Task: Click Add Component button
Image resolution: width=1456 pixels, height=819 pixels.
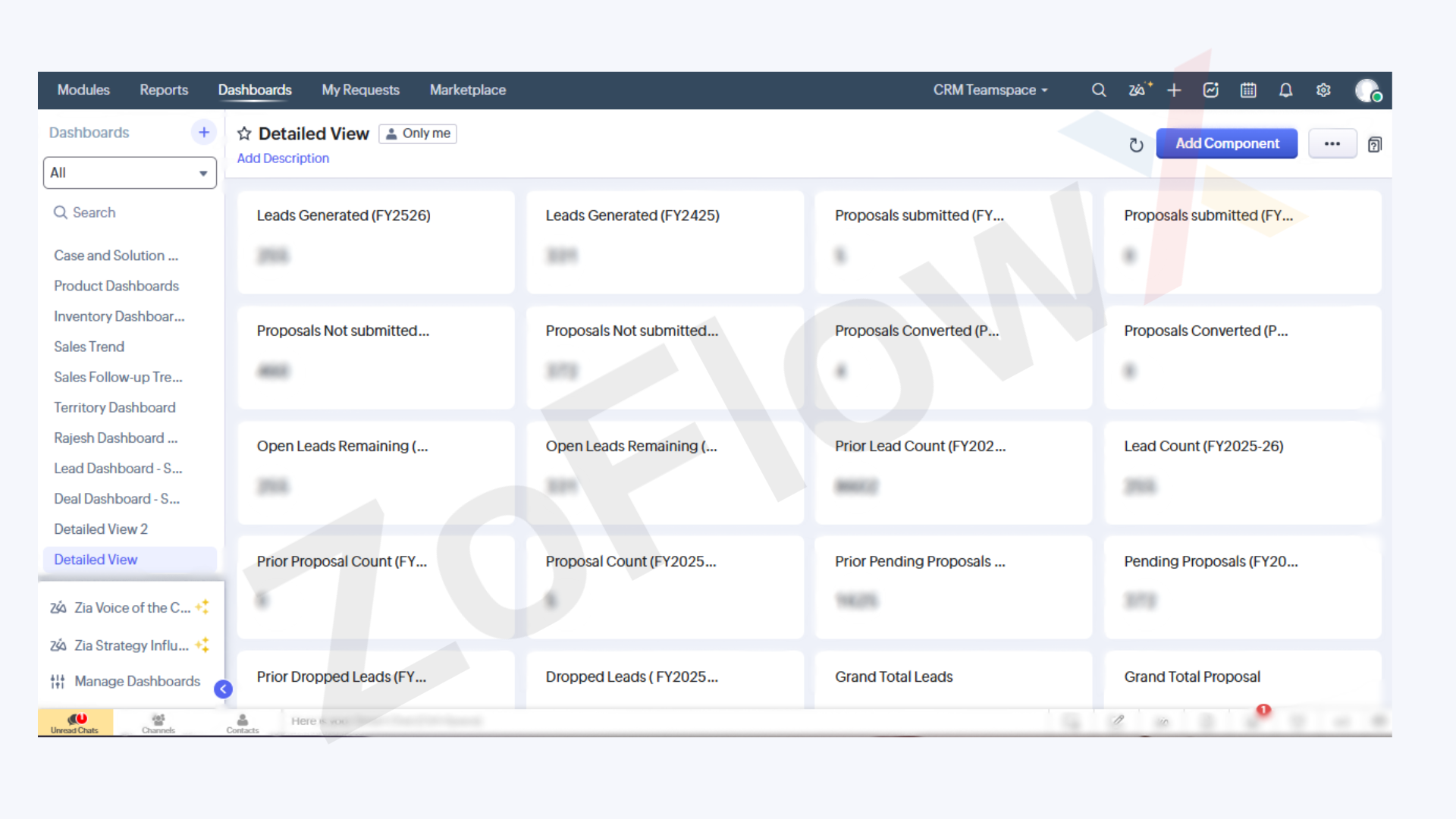Action: point(1227,143)
